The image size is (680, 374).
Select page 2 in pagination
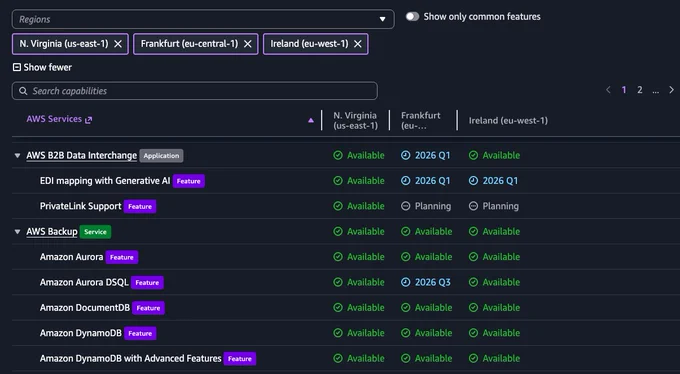640,90
